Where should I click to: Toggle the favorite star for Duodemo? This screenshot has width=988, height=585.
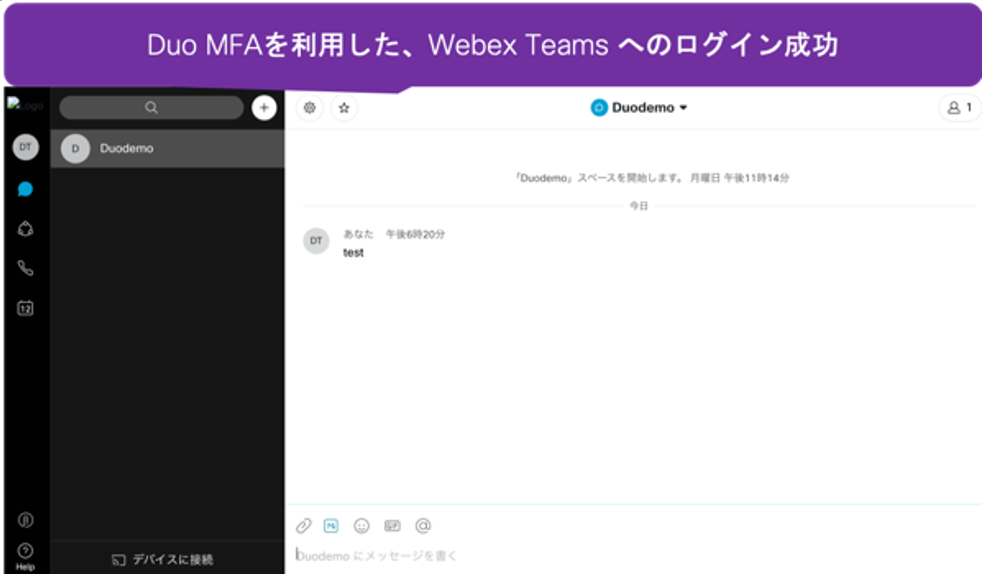coord(343,107)
